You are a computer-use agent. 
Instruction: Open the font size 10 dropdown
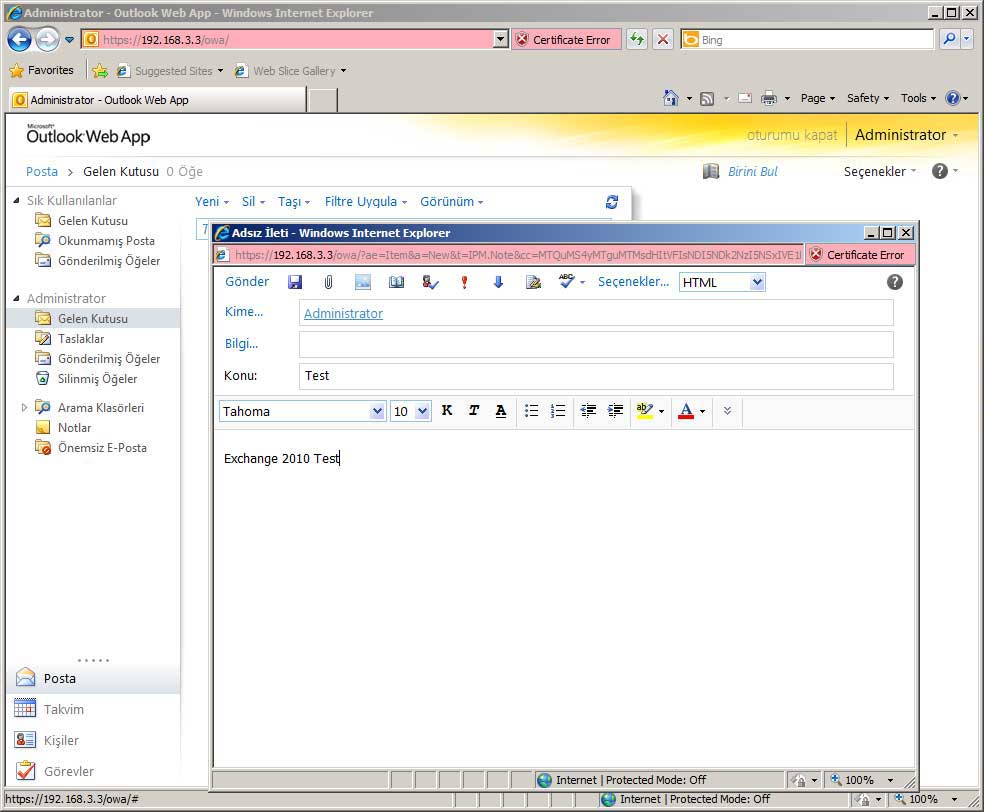point(422,411)
